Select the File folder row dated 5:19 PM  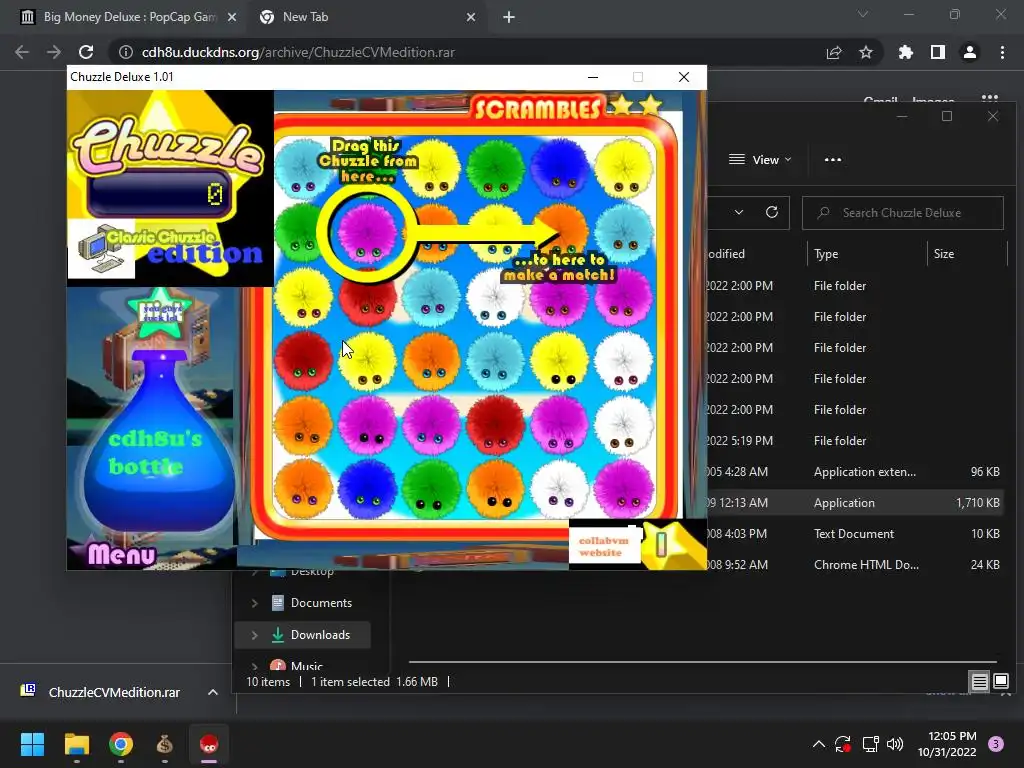coord(856,440)
